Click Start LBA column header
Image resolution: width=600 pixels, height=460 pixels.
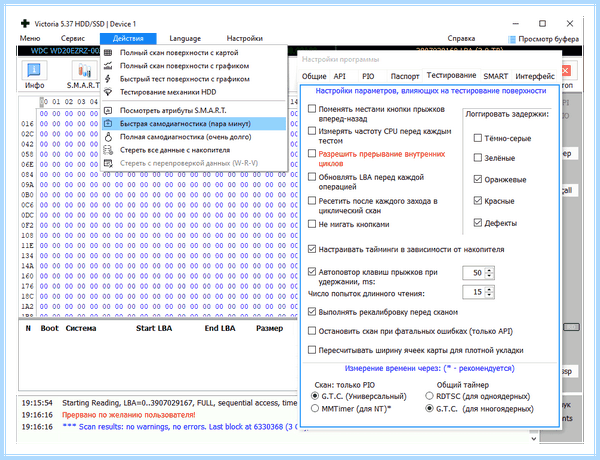154,328
